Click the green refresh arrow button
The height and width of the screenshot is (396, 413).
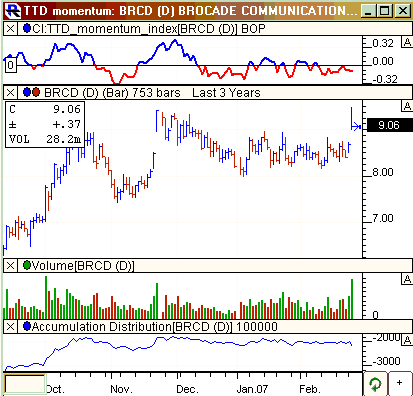(376, 384)
